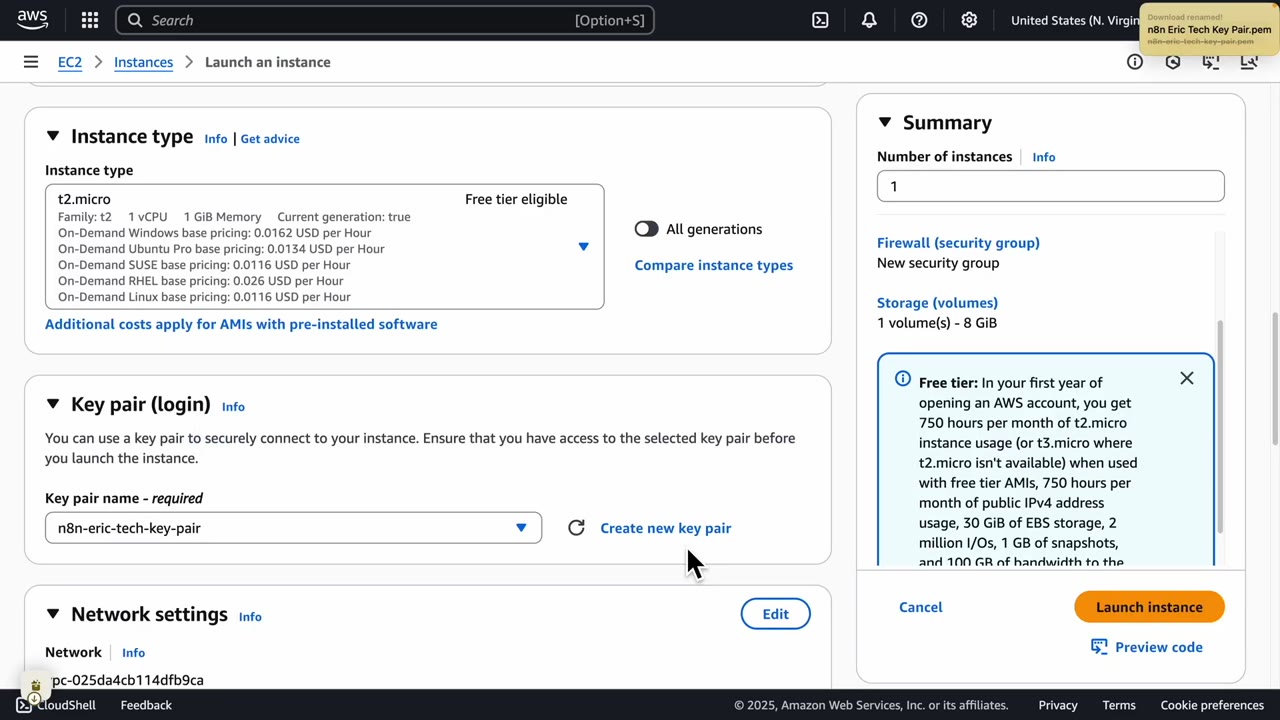Open the notifications bell

click(x=869, y=20)
